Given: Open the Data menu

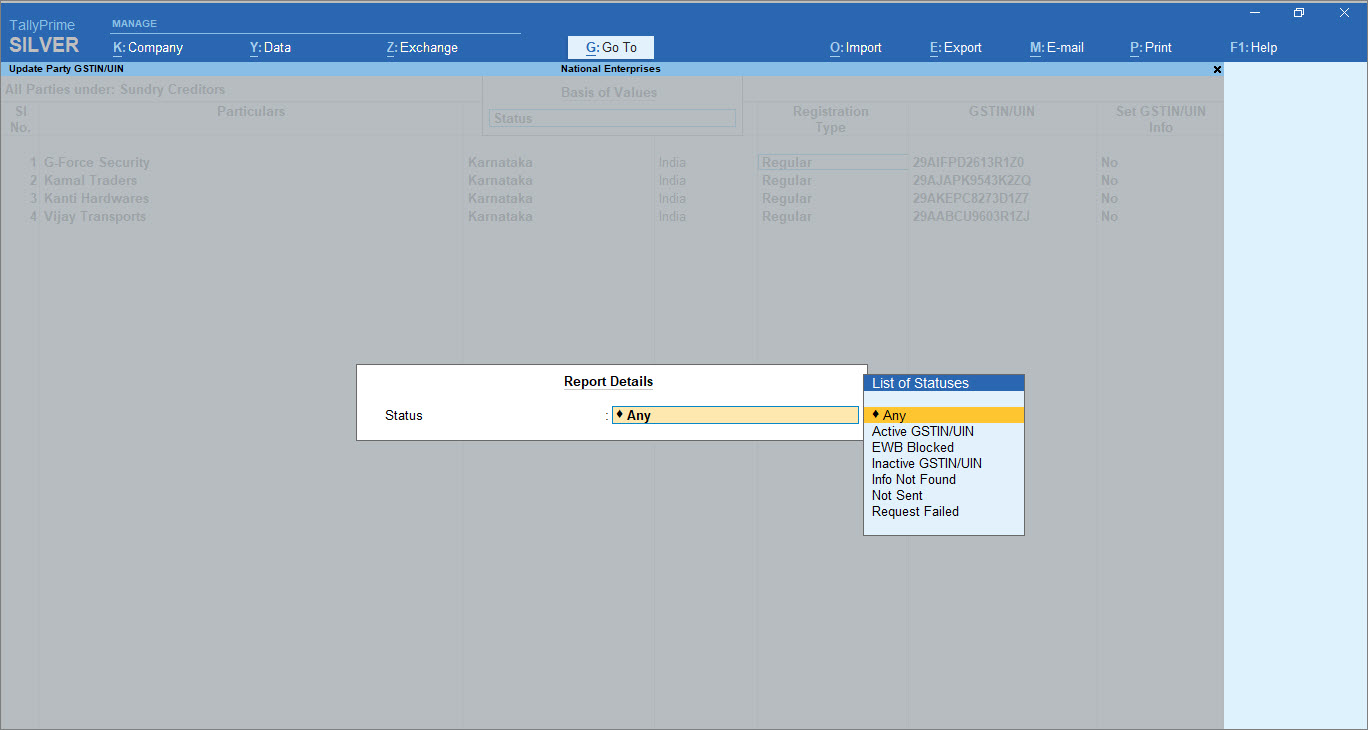Looking at the screenshot, I should point(270,47).
